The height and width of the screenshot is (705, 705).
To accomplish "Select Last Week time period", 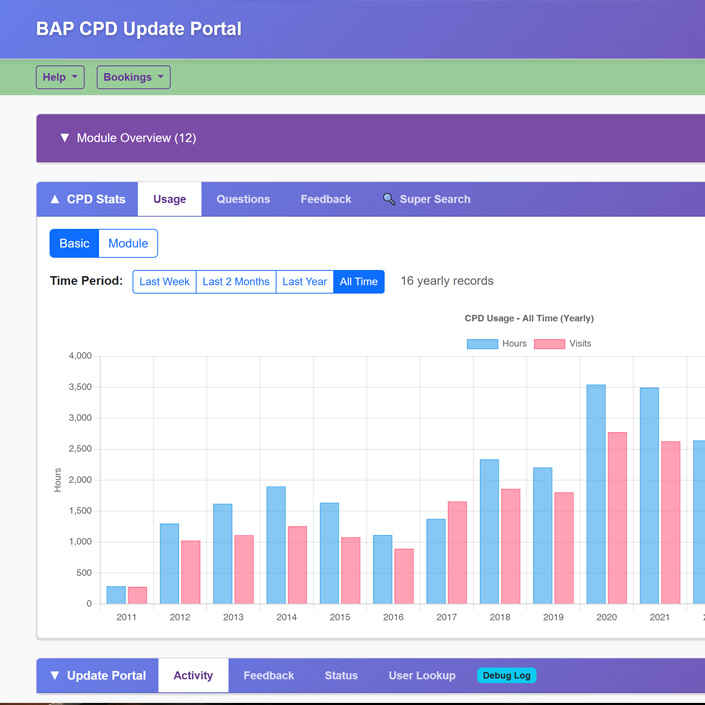I will coord(164,282).
